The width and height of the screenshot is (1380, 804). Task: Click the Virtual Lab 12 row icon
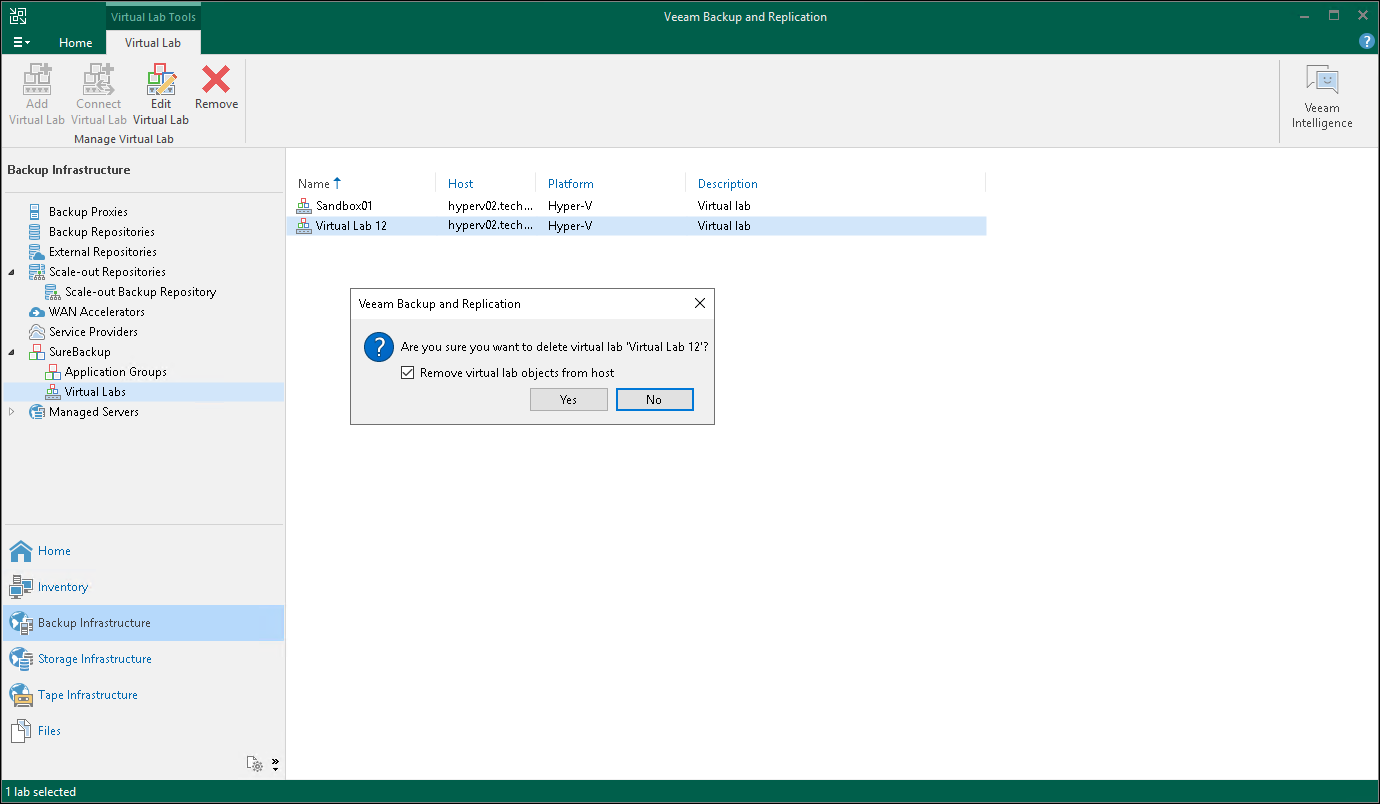(304, 226)
